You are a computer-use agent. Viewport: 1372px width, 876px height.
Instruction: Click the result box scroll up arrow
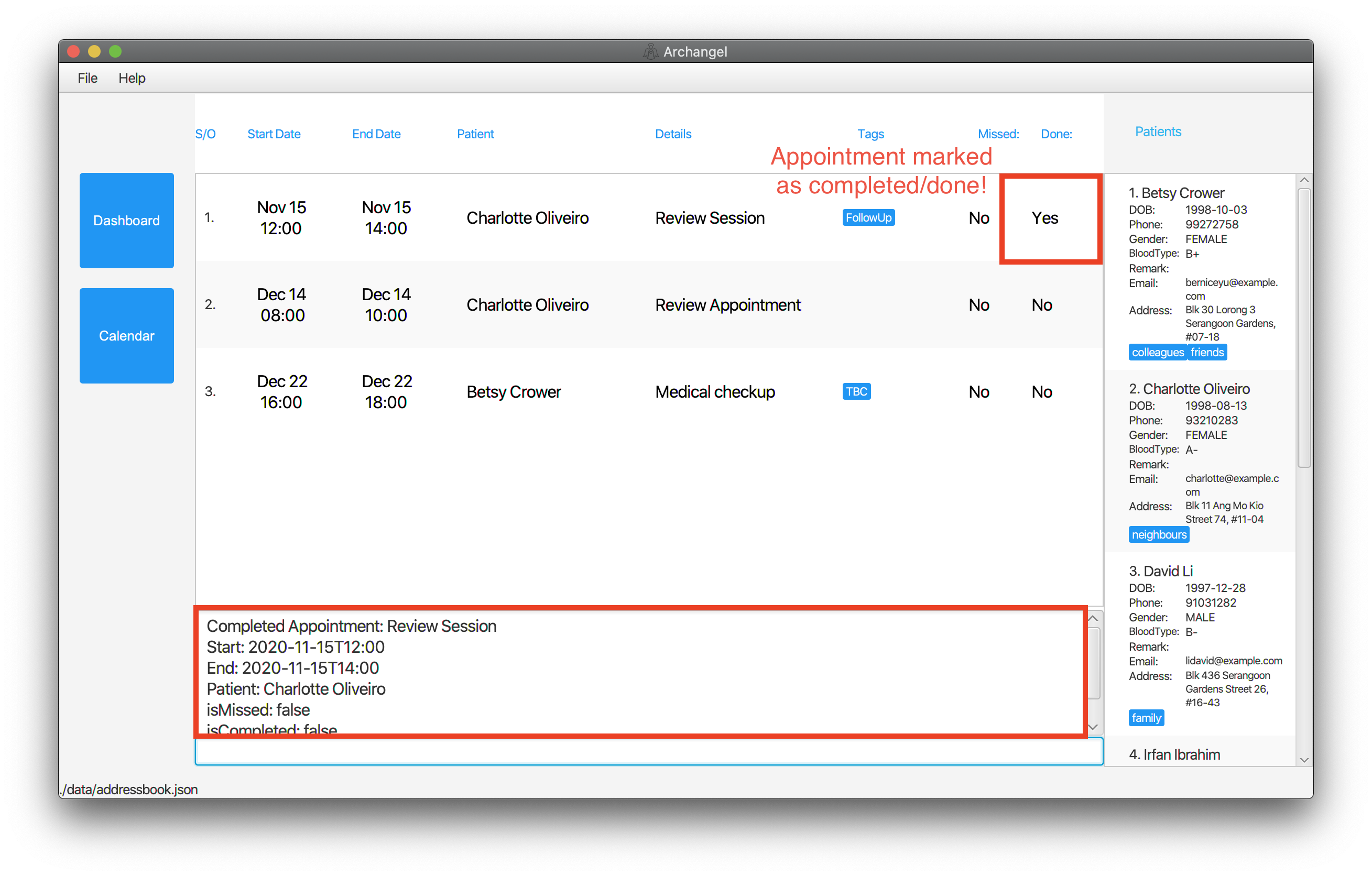1093,619
